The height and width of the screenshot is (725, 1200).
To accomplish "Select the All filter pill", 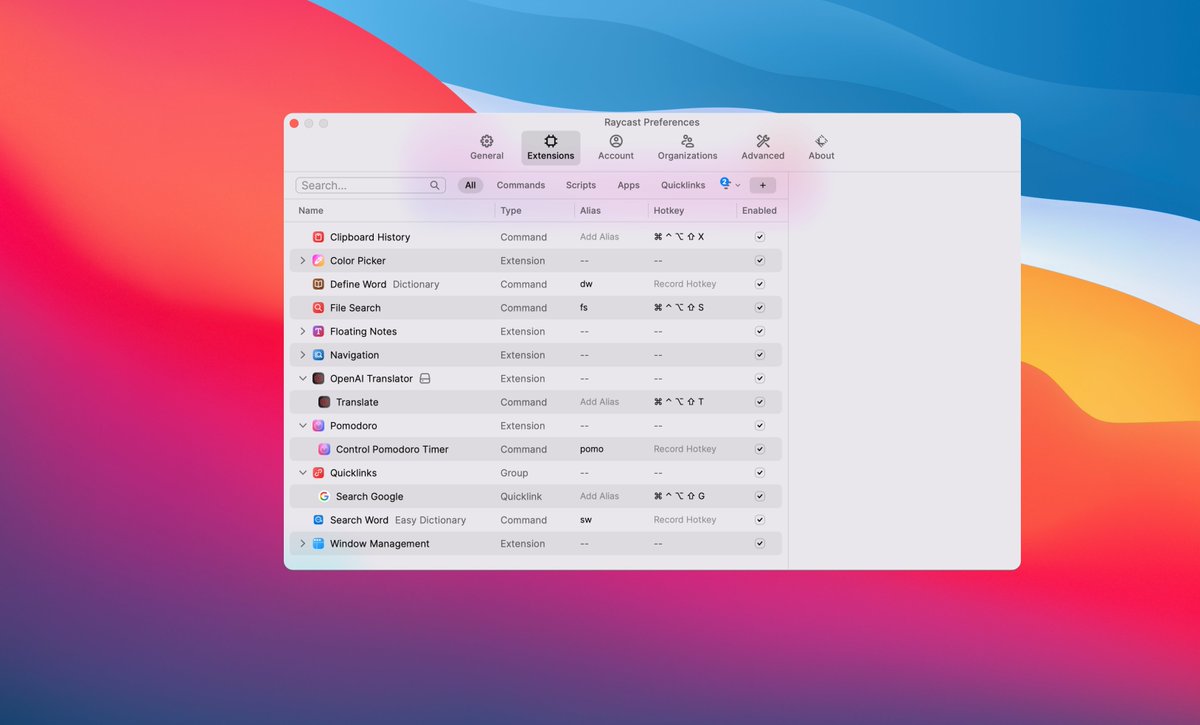I will click(470, 185).
